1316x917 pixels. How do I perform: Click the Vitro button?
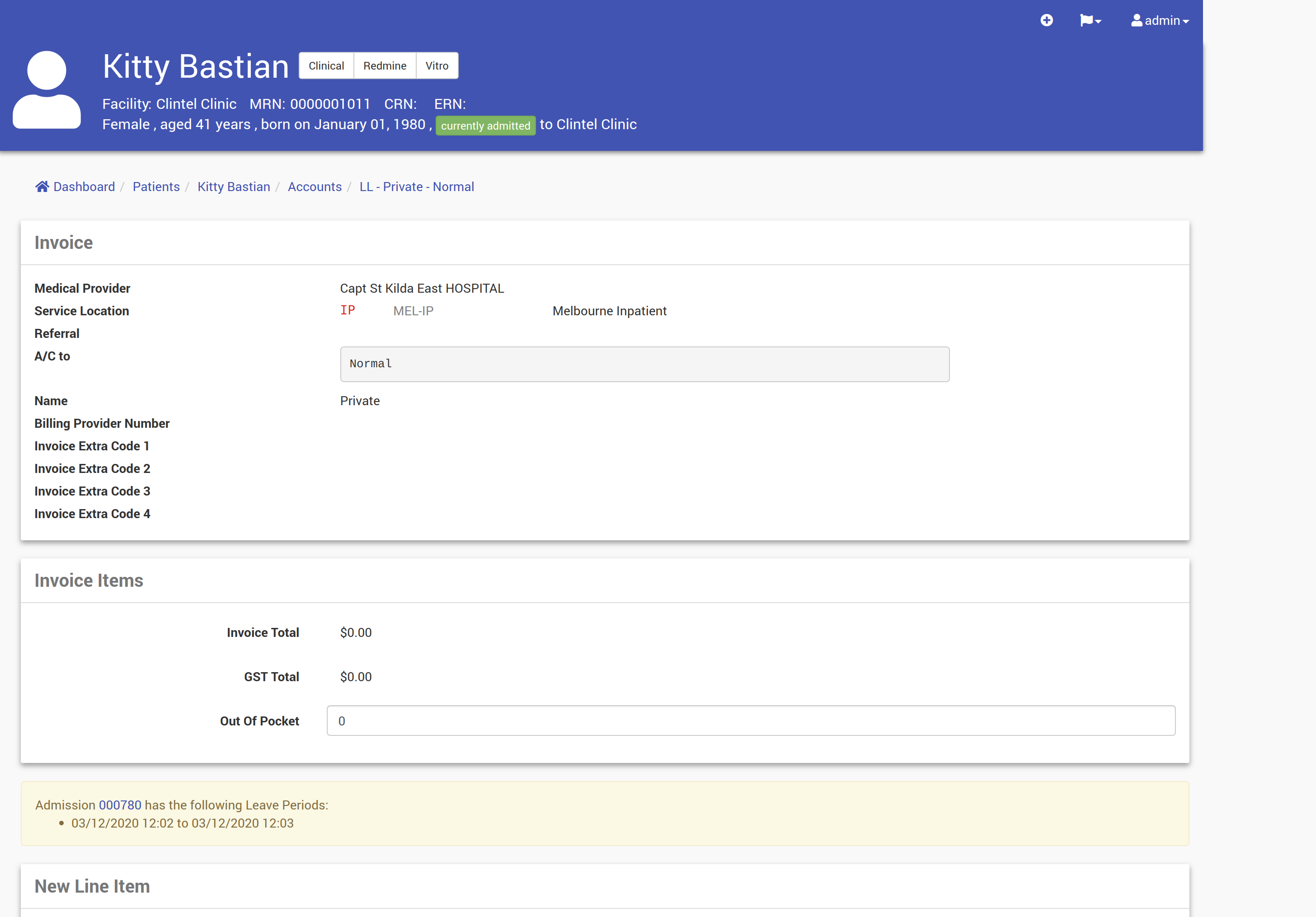click(x=437, y=66)
